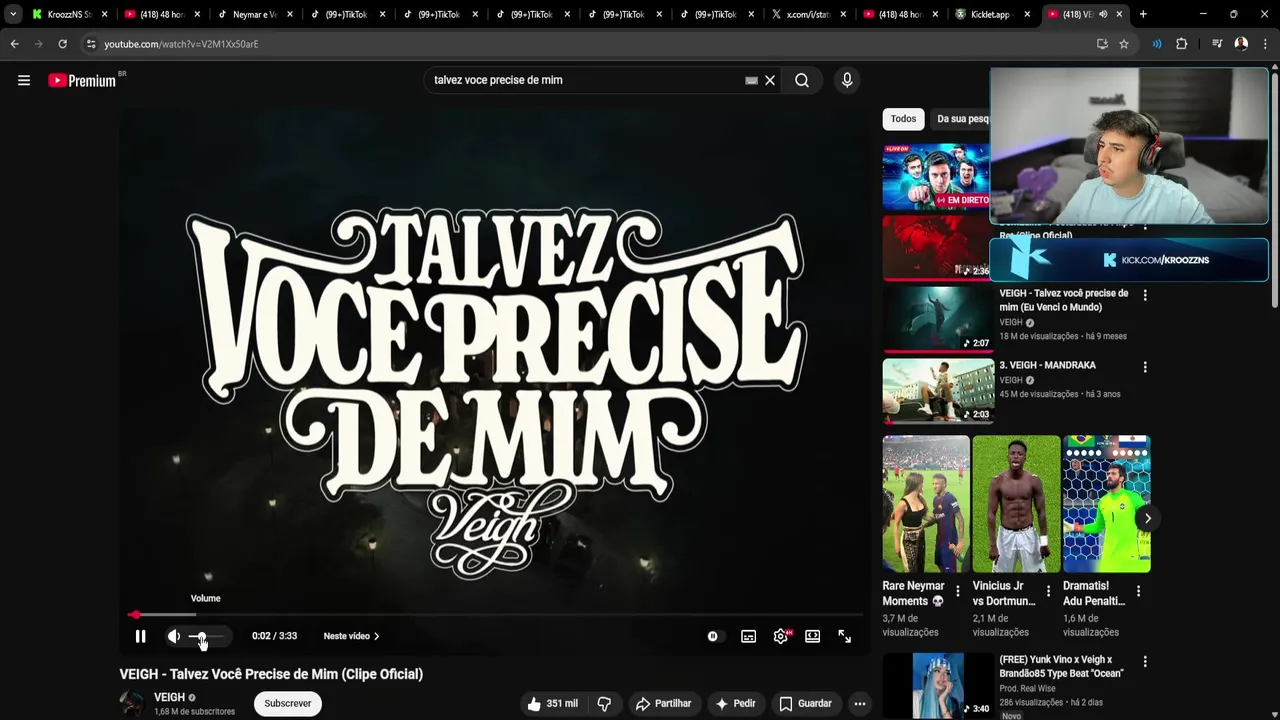Open the 'Vinicius Jr vs Dortmund' short

pyautogui.click(x=1016, y=504)
